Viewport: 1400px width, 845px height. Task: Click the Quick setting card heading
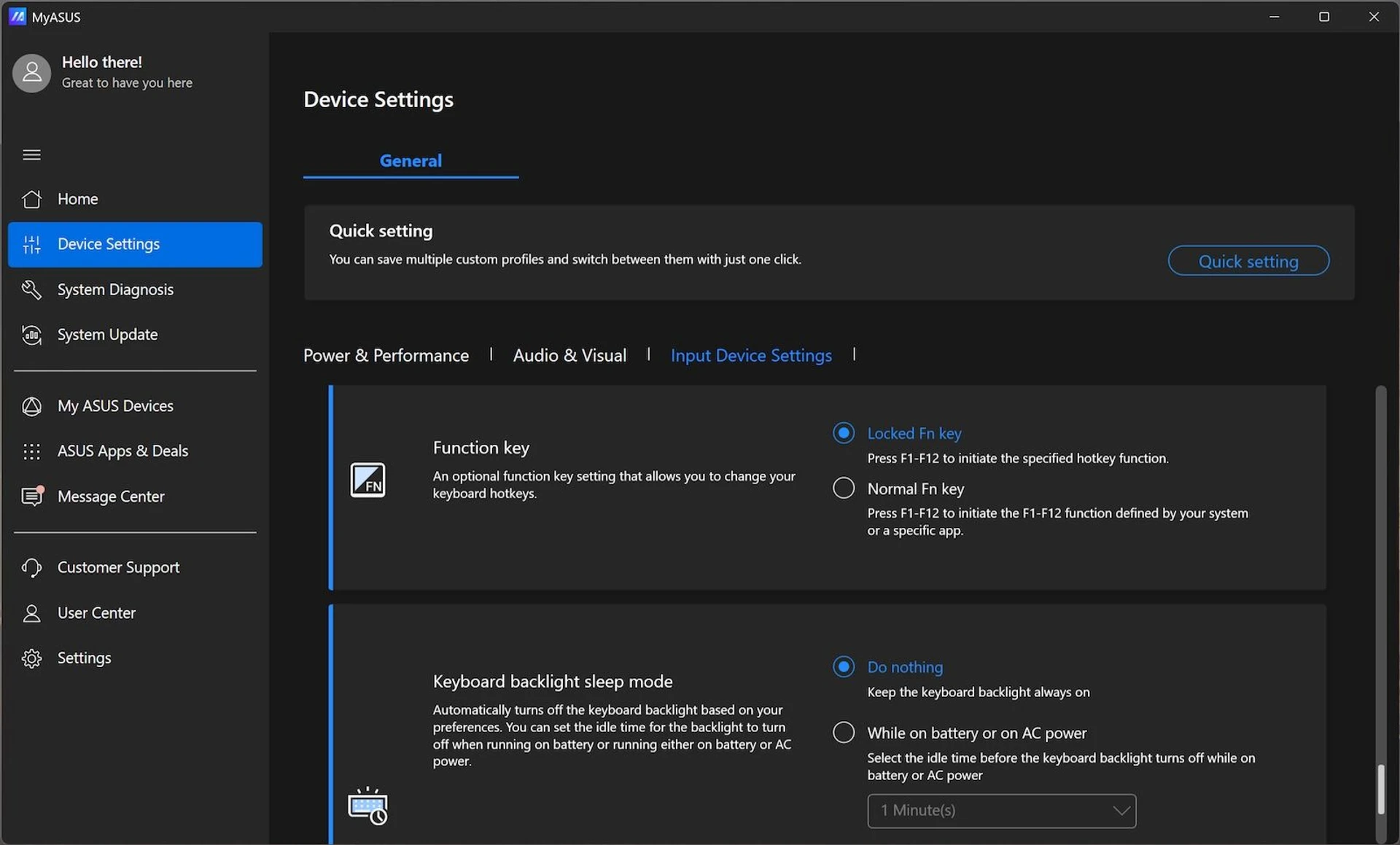pos(381,231)
